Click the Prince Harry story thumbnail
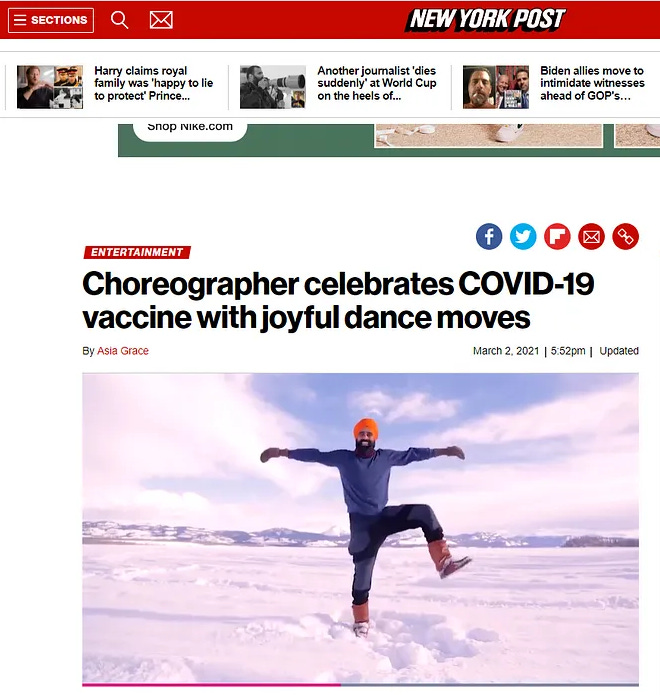 click(x=50, y=87)
